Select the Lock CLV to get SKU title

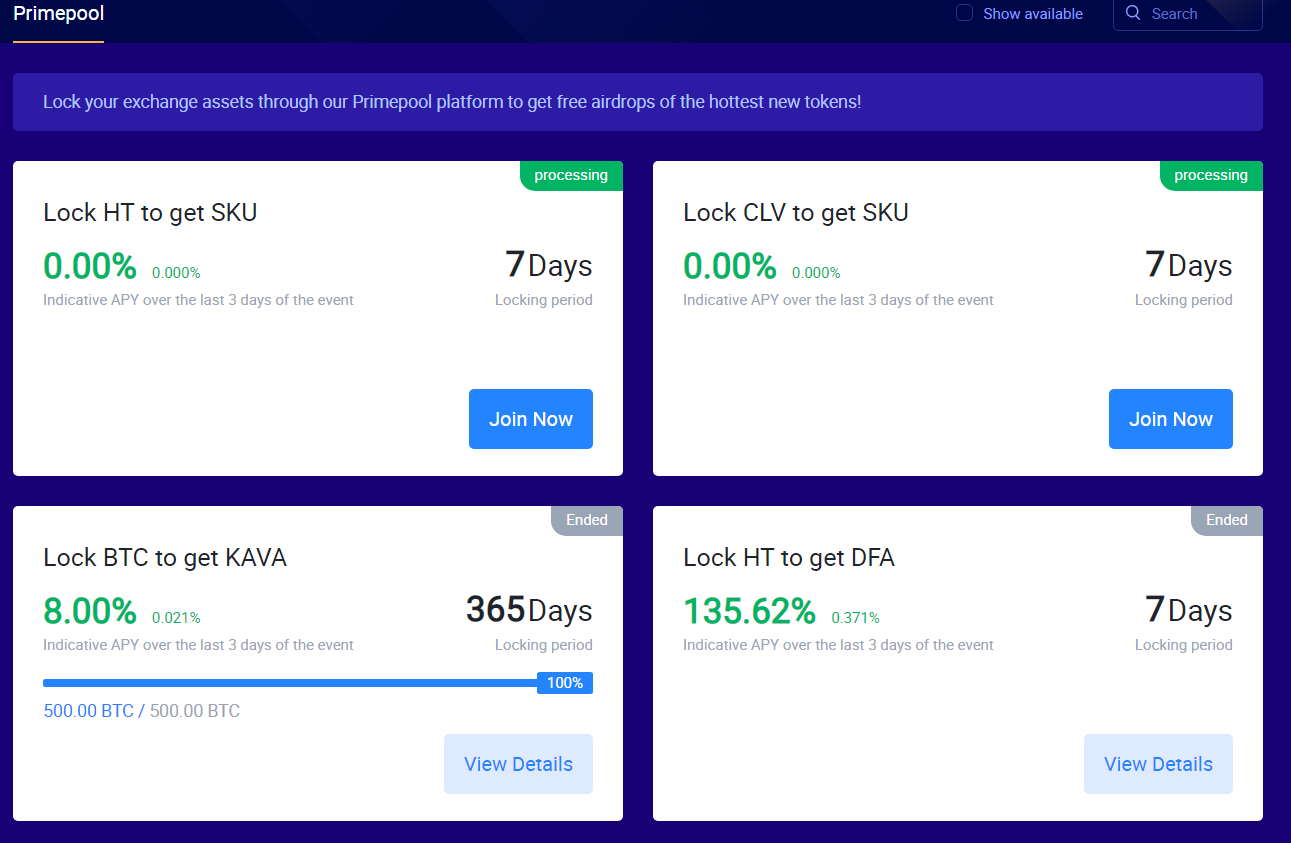[796, 213]
